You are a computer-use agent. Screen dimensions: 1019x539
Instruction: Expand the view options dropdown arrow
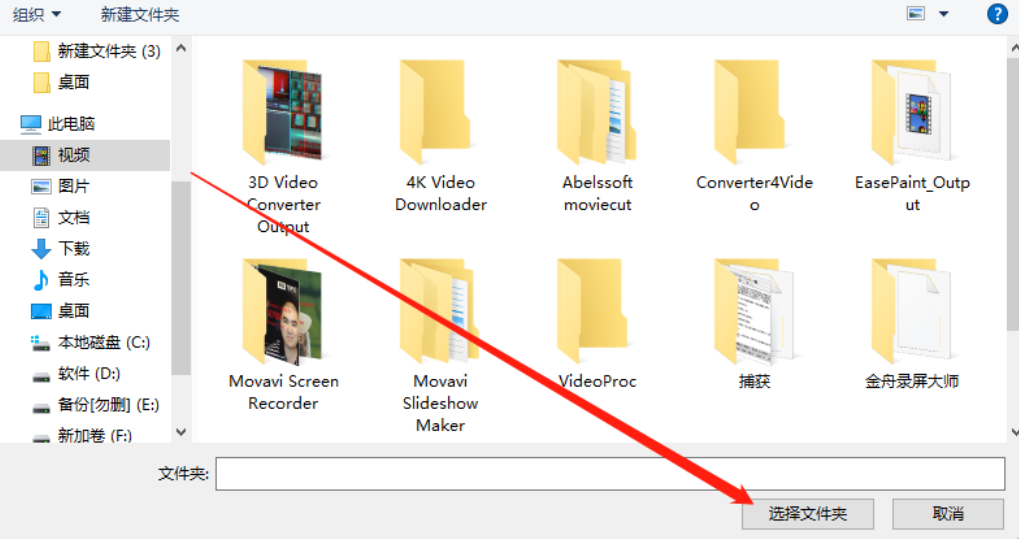[x=944, y=14]
